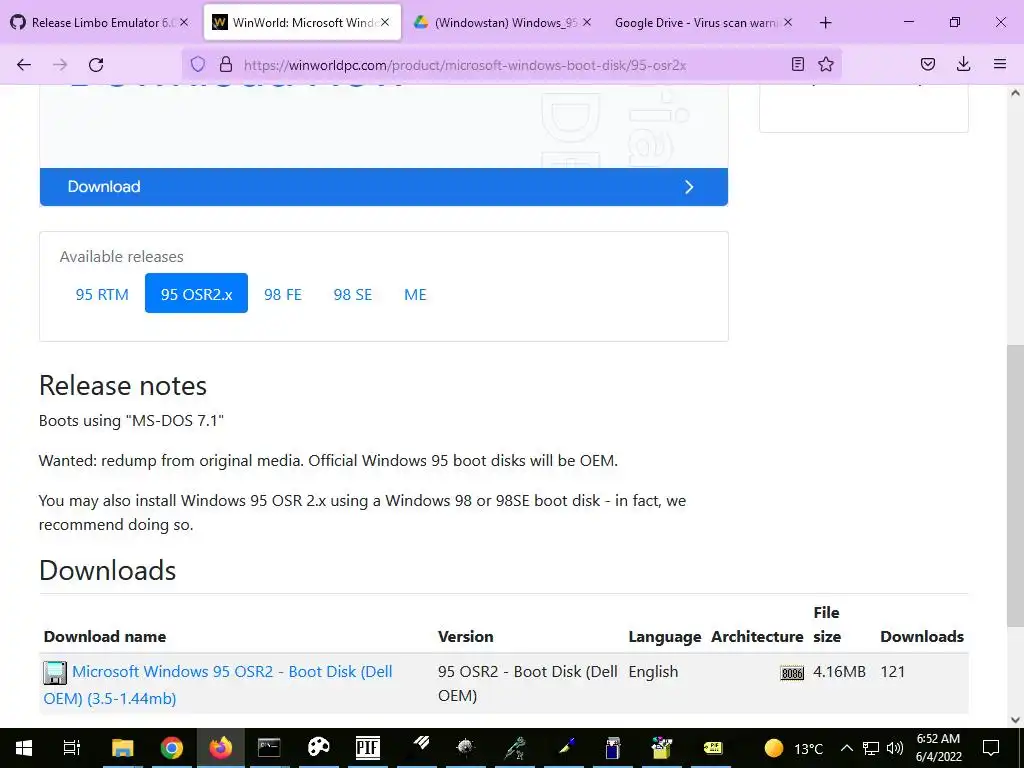Select the ME release
Image resolution: width=1024 pixels, height=768 pixels.
[x=415, y=295]
